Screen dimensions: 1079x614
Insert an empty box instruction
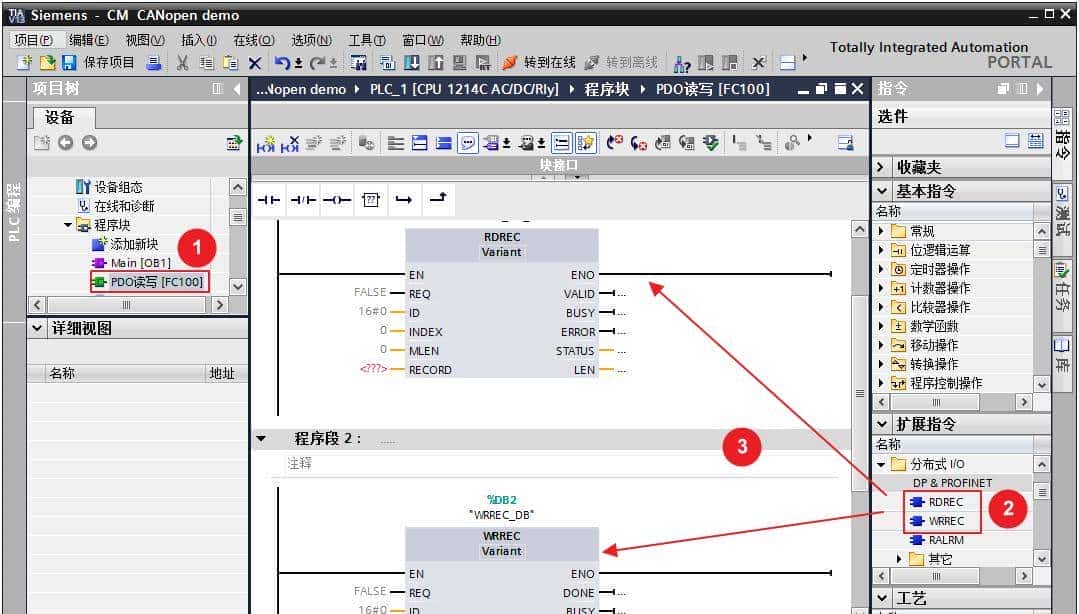pyautogui.click(x=371, y=200)
